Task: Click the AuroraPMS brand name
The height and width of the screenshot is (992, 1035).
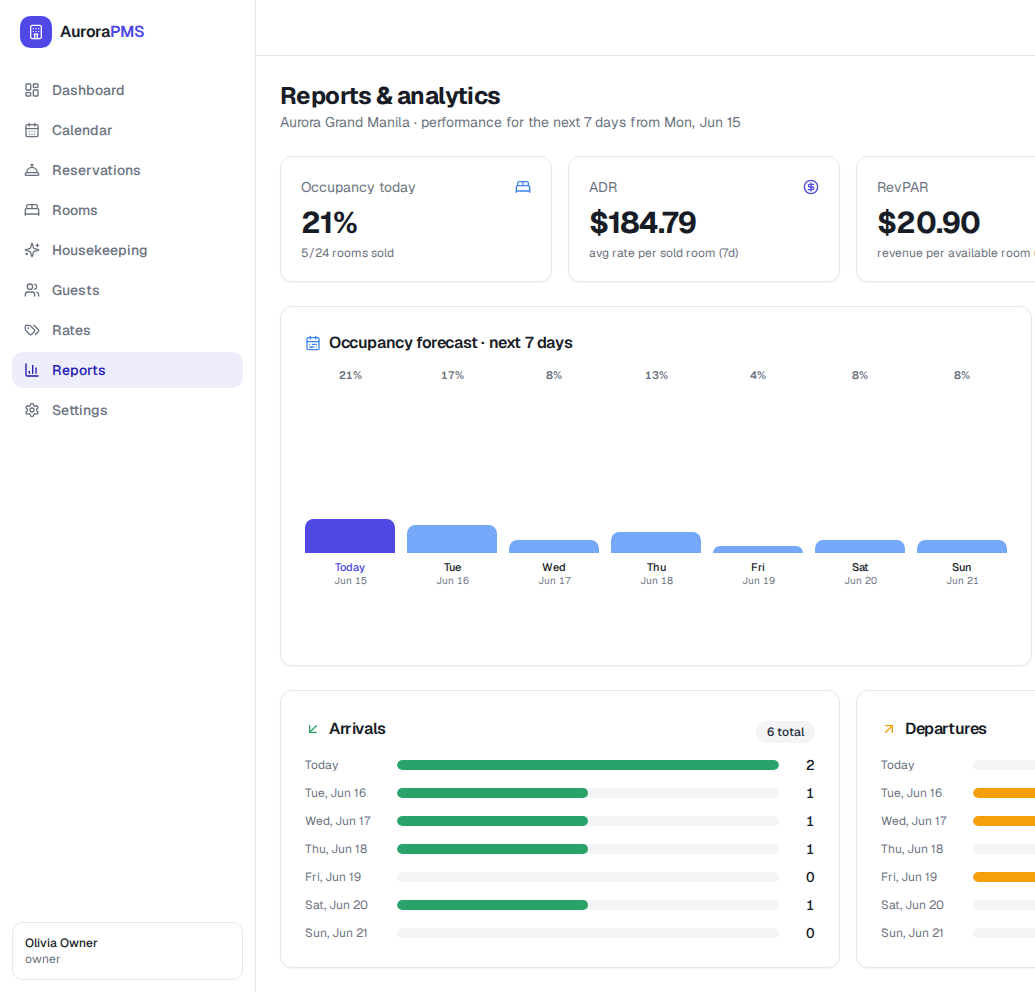Action: [102, 32]
